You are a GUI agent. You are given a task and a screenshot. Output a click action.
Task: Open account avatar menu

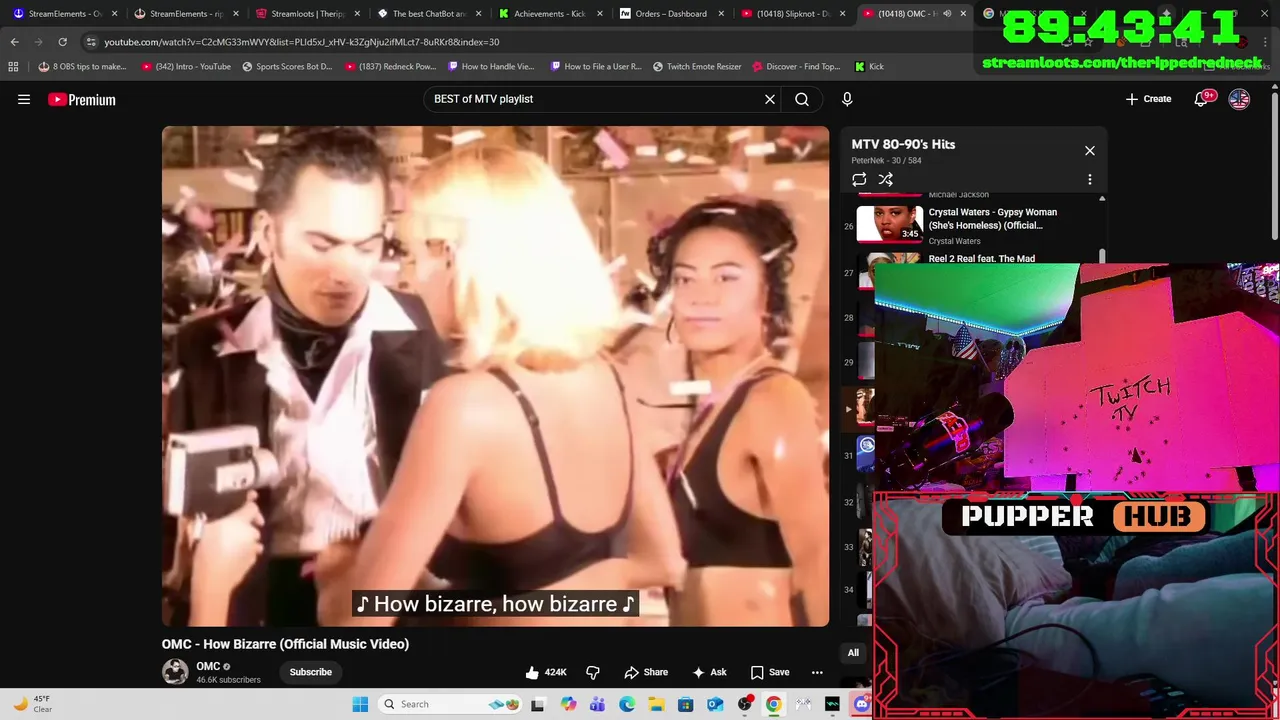point(1239,99)
